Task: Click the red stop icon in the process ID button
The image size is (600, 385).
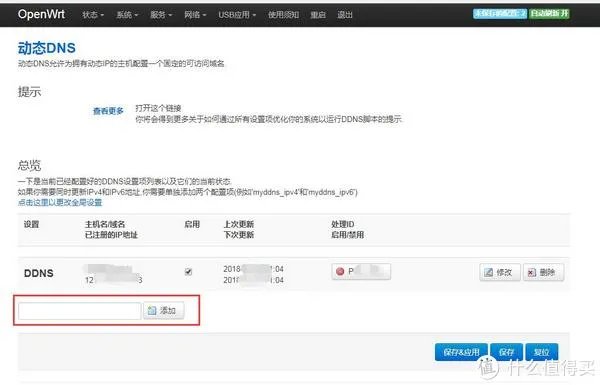Action: tap(340, 271)
